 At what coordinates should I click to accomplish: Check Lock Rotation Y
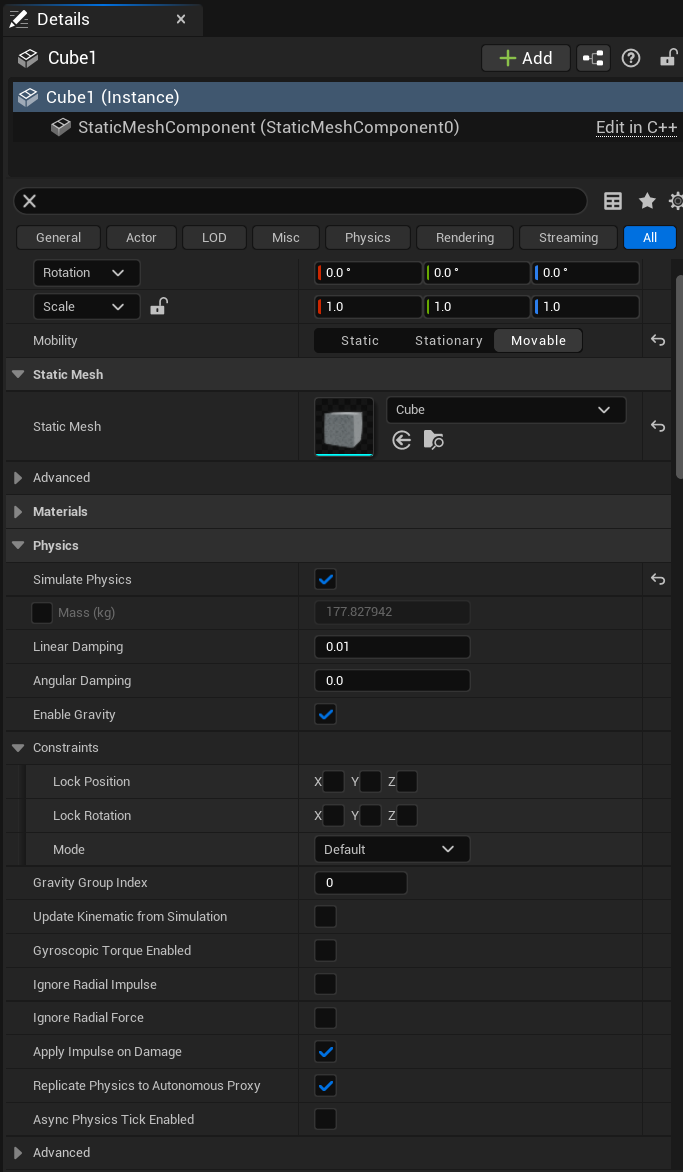tap(371, 815)
